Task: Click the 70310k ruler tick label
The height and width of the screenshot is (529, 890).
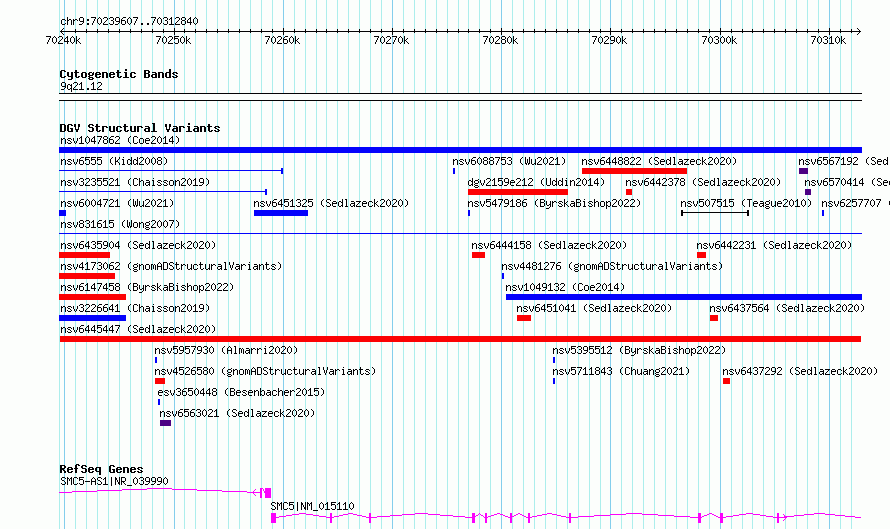Action: [x=828, y=40]
